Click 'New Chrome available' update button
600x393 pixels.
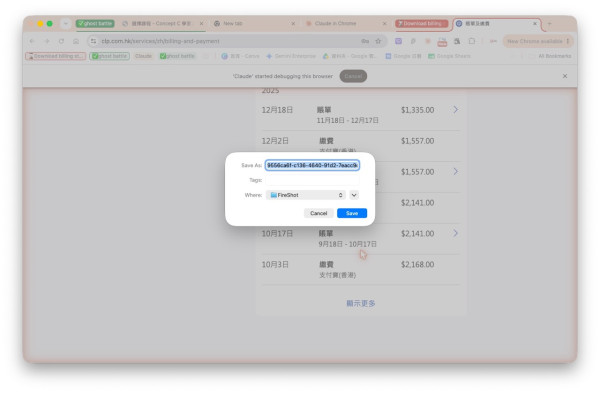pos(535,41)
